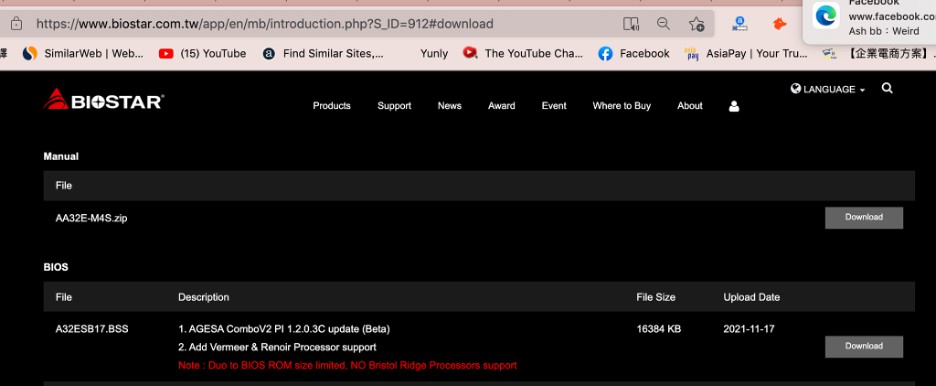Open the YouTube bookmark
The height and width of the screenshot is (386, 936).
[x=202, y=54]
